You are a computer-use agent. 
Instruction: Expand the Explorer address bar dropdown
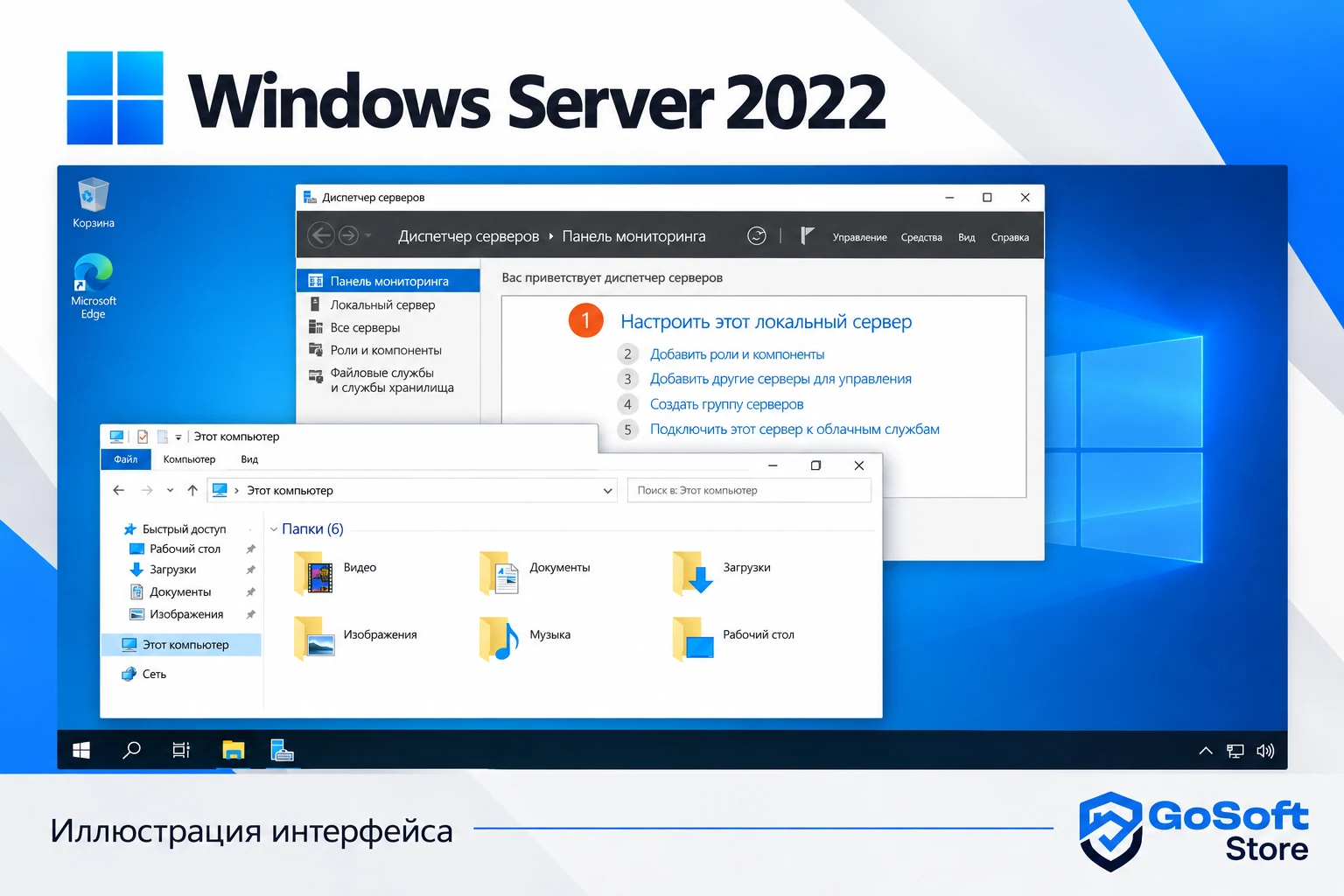point(607,491)
